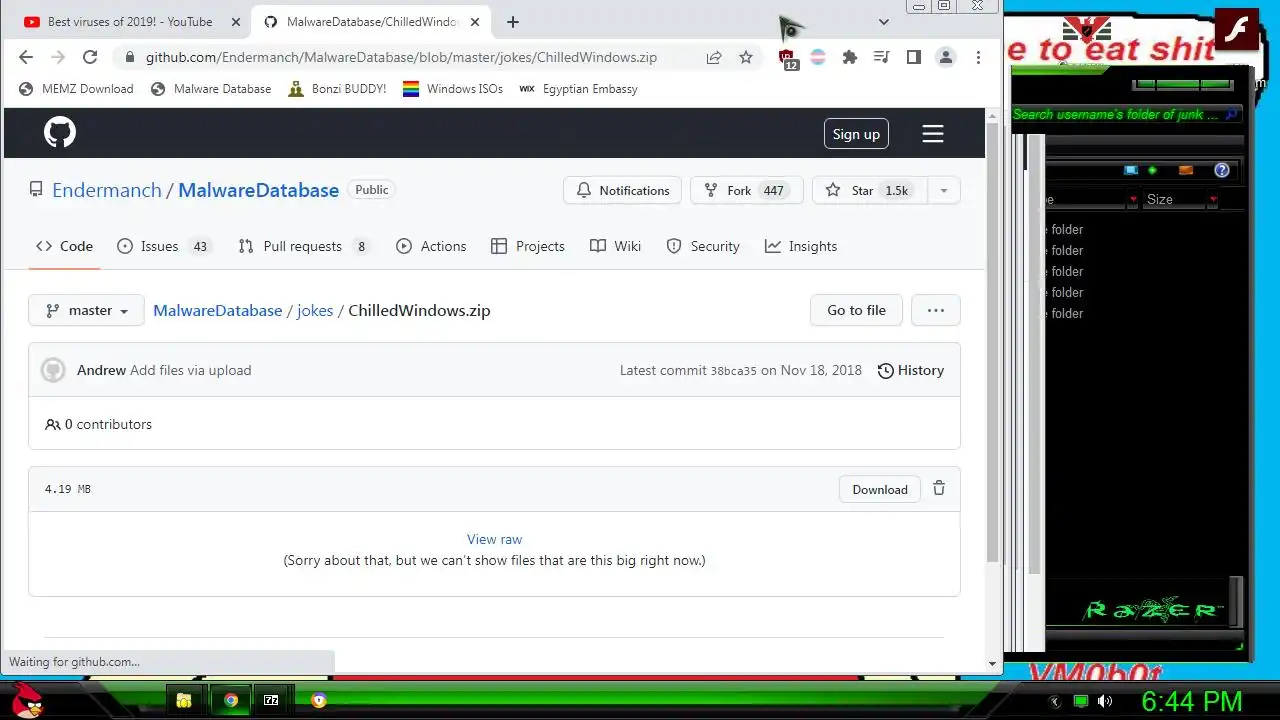The image size is (1280, 720).
Task: Click the Notifications button
Action: (623, 190)
